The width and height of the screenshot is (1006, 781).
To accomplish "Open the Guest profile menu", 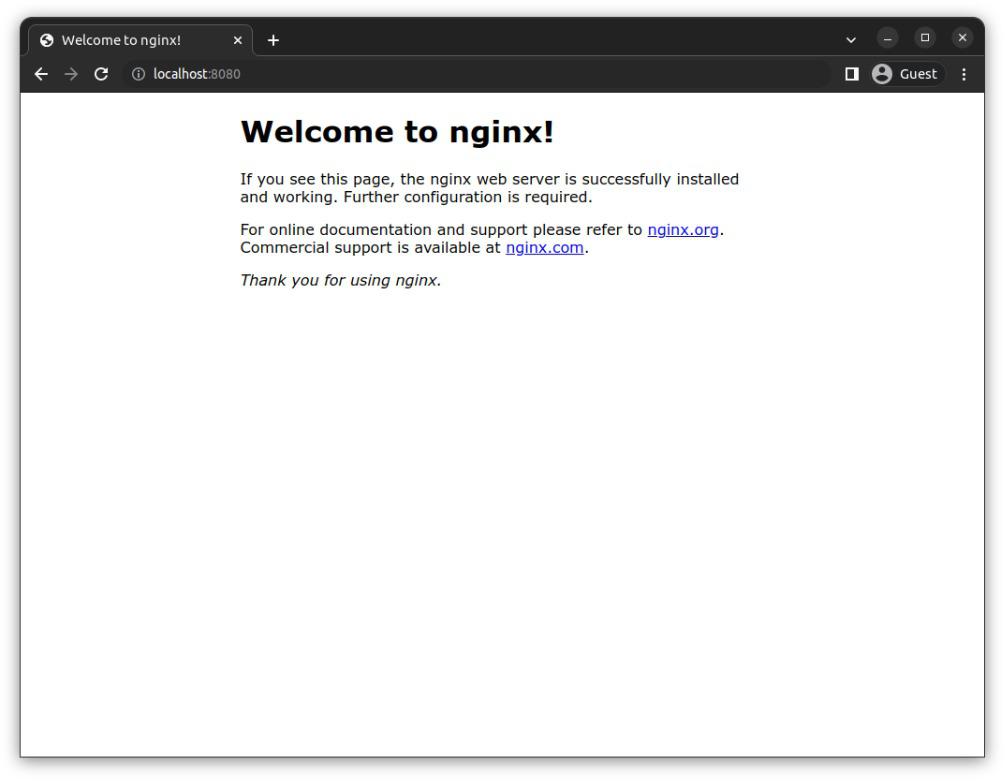I will tap(905, 73).
